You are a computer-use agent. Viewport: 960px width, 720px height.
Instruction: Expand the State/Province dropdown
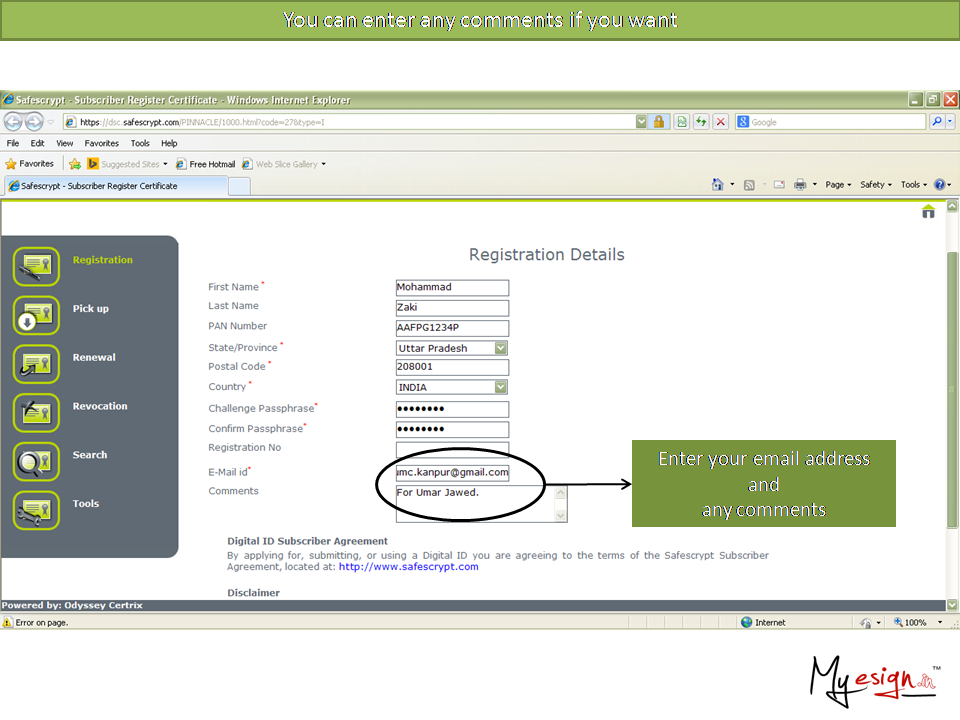(x=501, y=348)
